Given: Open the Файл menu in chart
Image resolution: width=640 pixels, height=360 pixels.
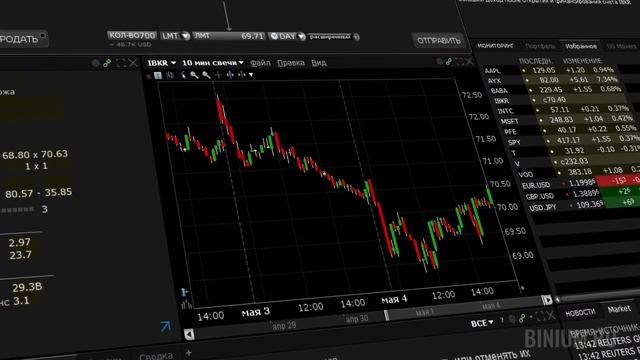Looking at the screenshot, I should [260, 63].
